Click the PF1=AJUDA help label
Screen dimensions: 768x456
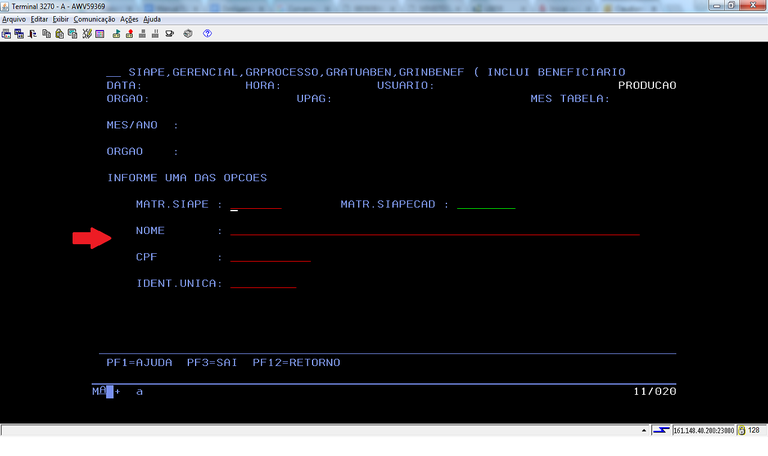(139, 362)
